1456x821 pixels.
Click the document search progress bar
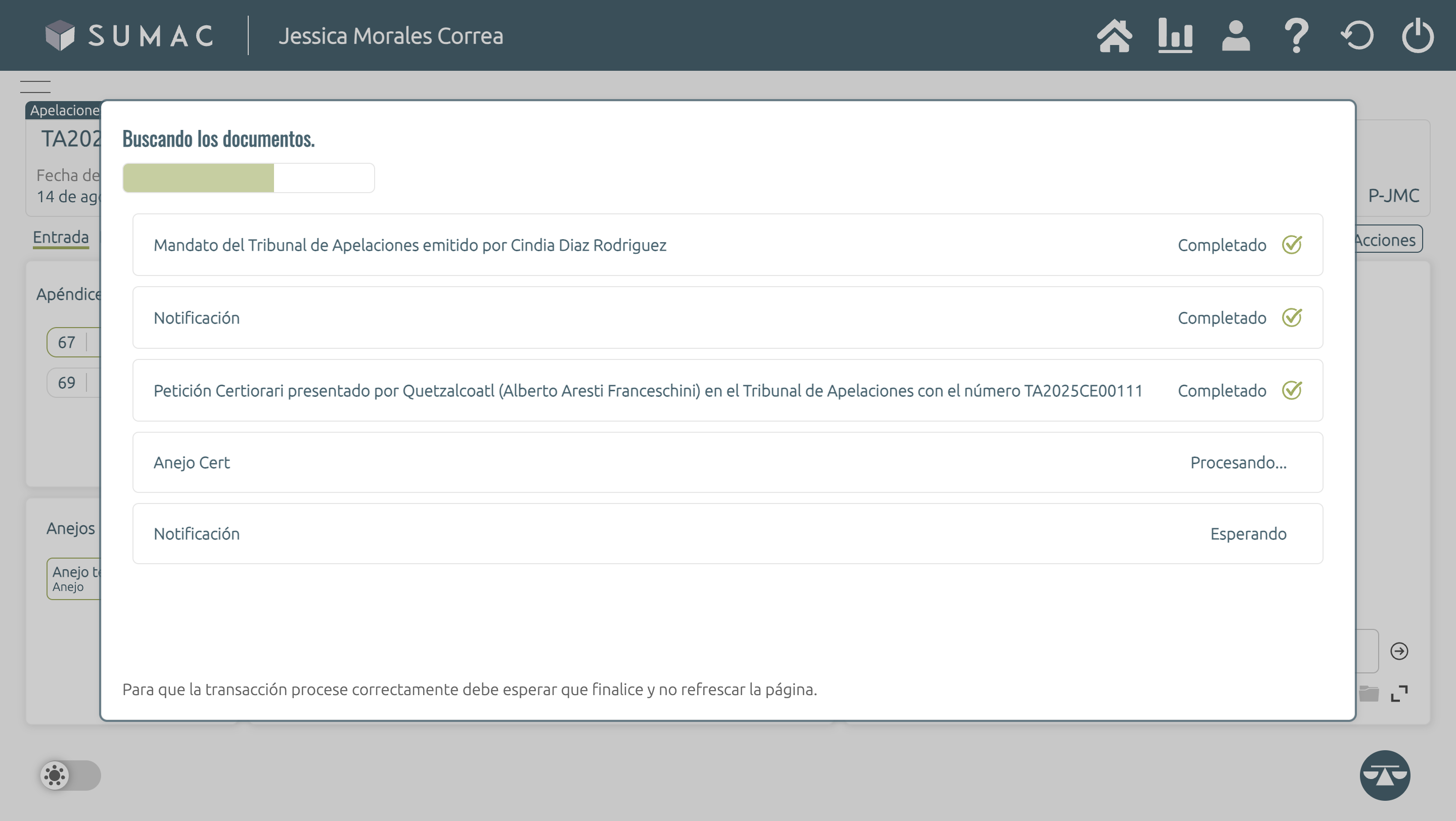[x=248, y=178]
